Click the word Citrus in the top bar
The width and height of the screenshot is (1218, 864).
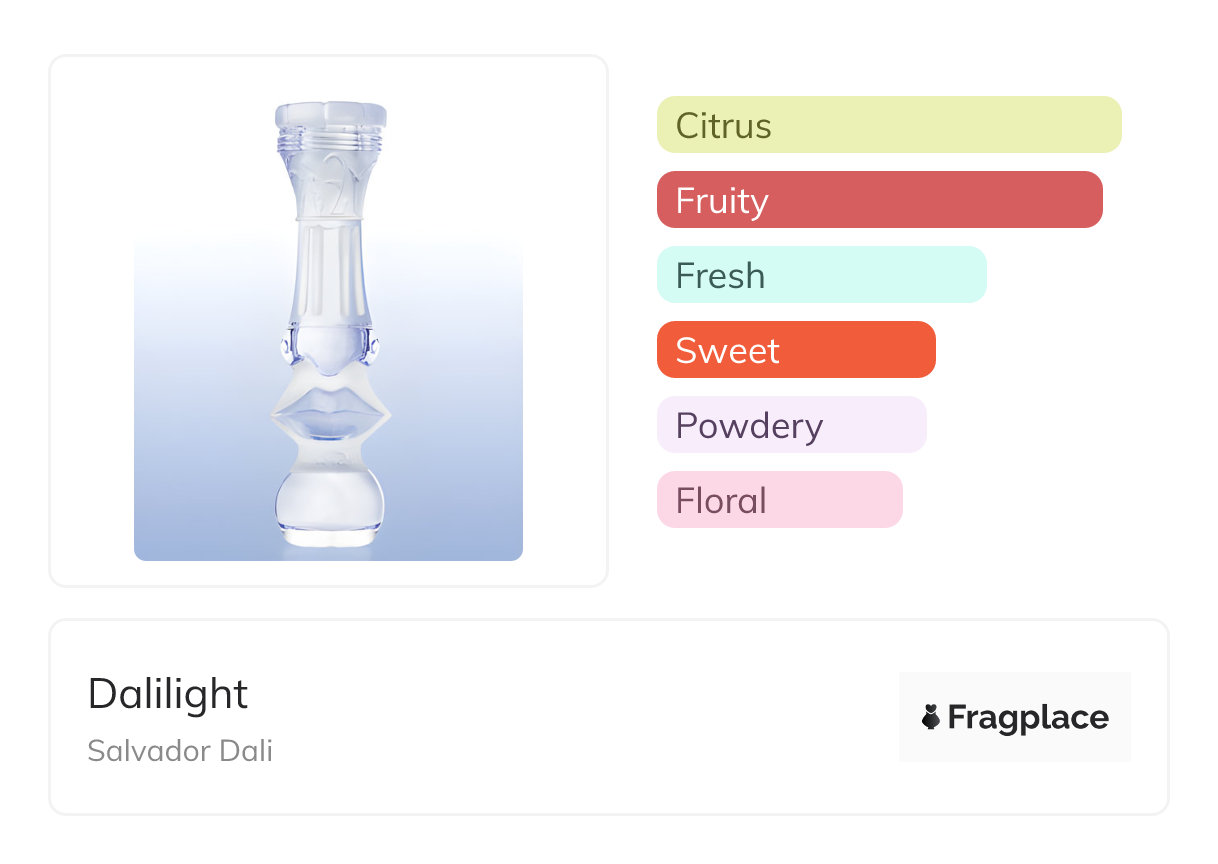[x=723, y=126]
